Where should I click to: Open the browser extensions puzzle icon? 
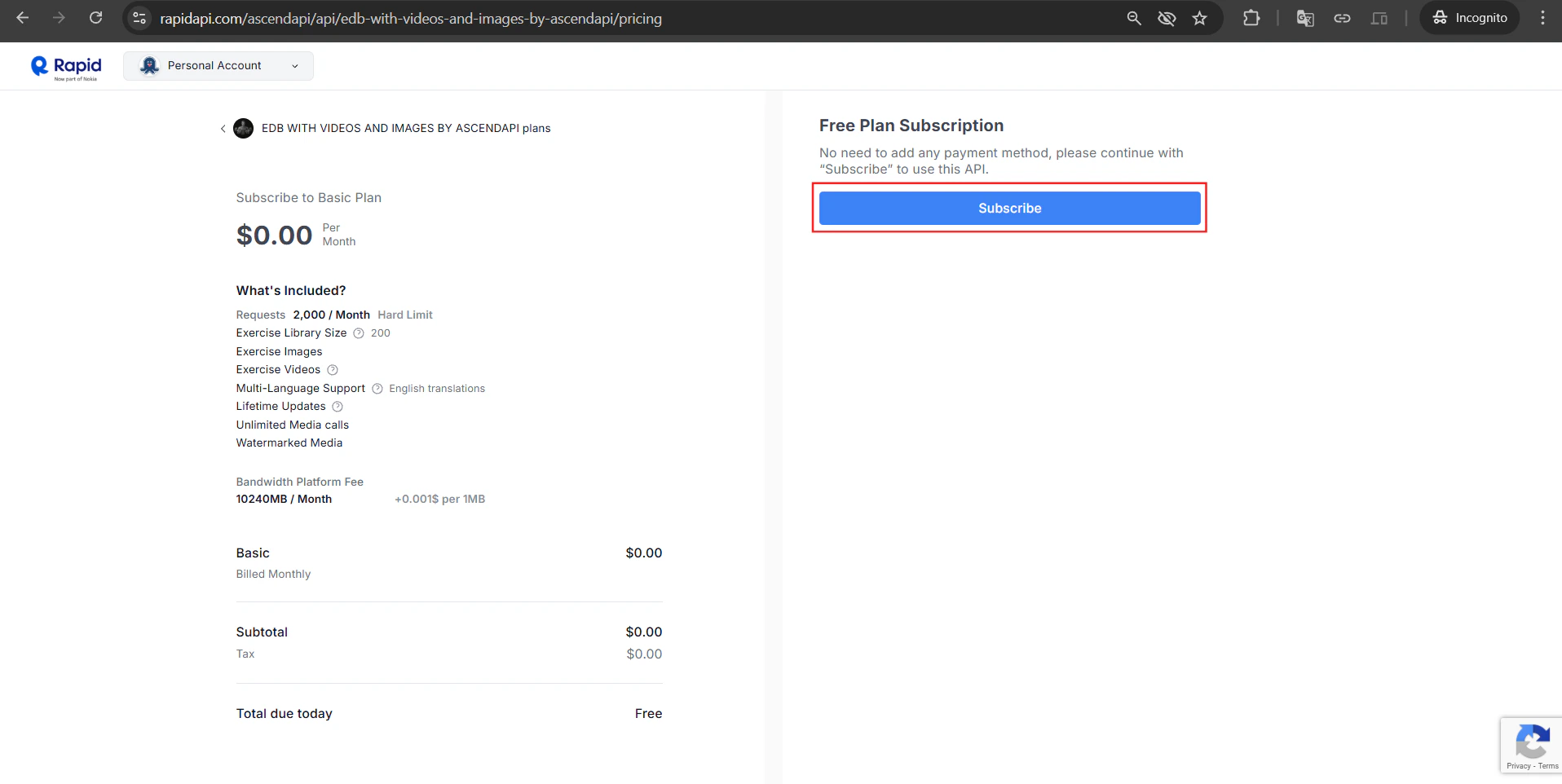(x=1252, y=18)
